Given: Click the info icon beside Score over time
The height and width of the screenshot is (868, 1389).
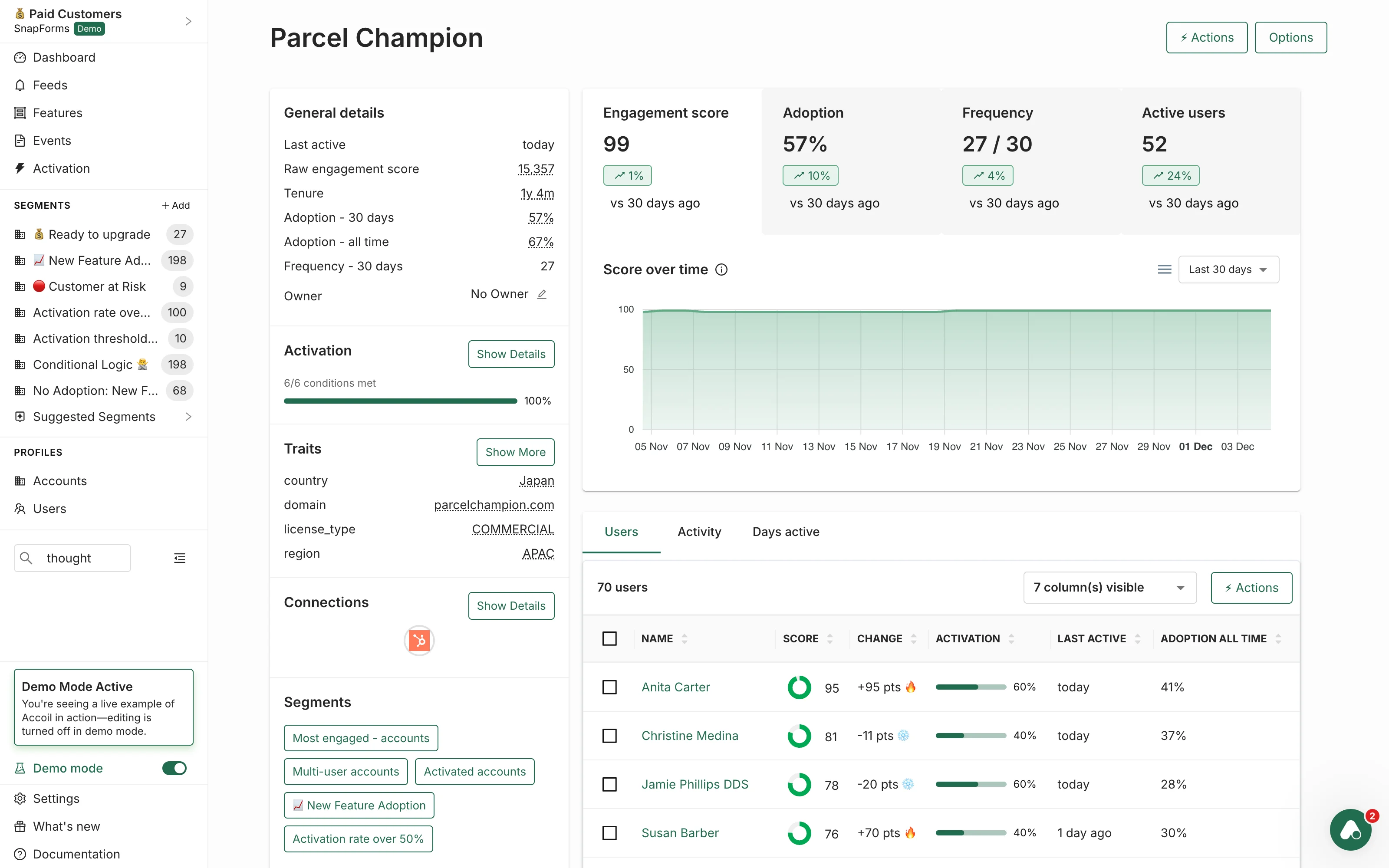Looking at the screenshot, I should pos(721,270).
